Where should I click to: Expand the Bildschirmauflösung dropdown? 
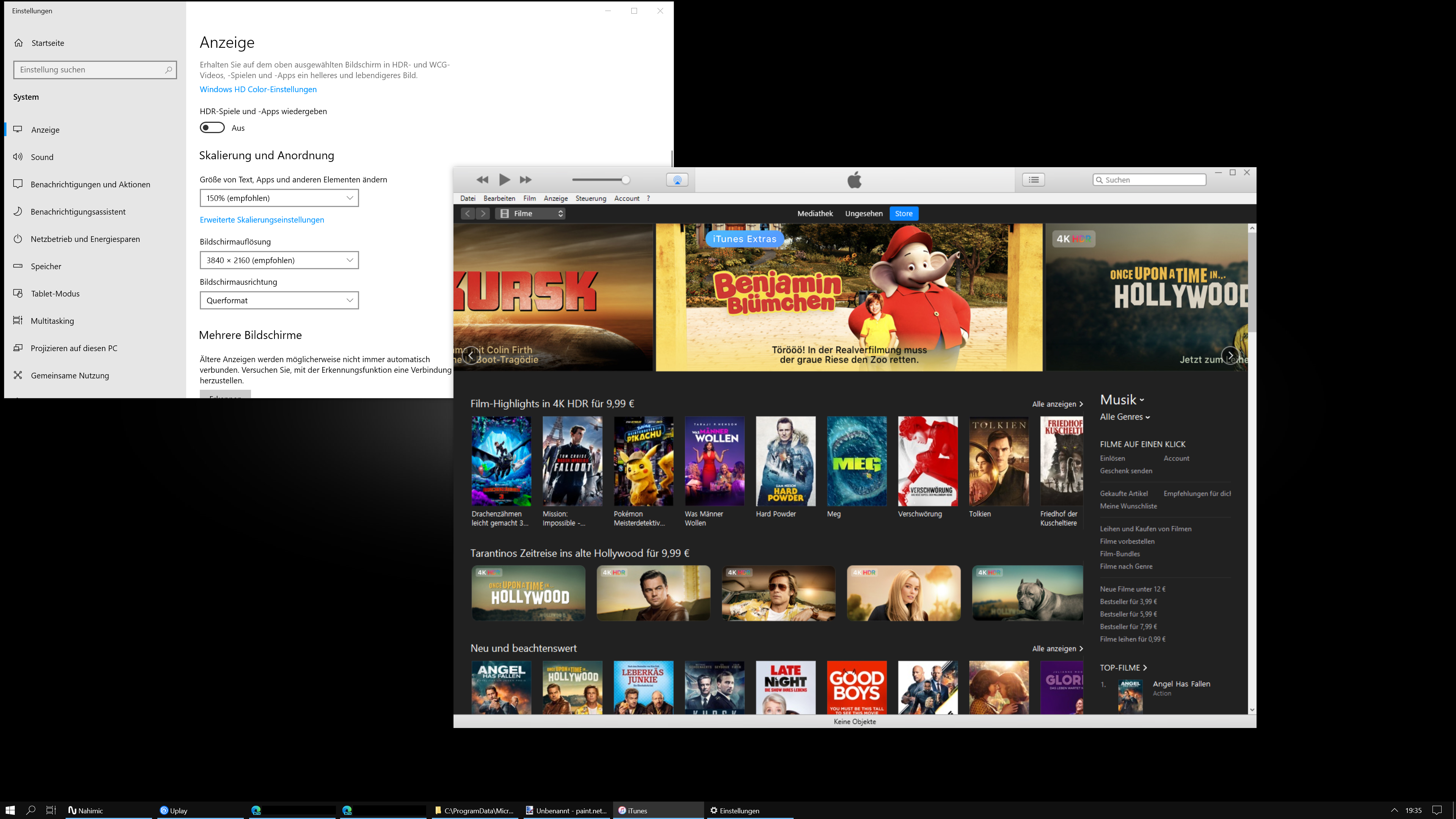point(279,260)
